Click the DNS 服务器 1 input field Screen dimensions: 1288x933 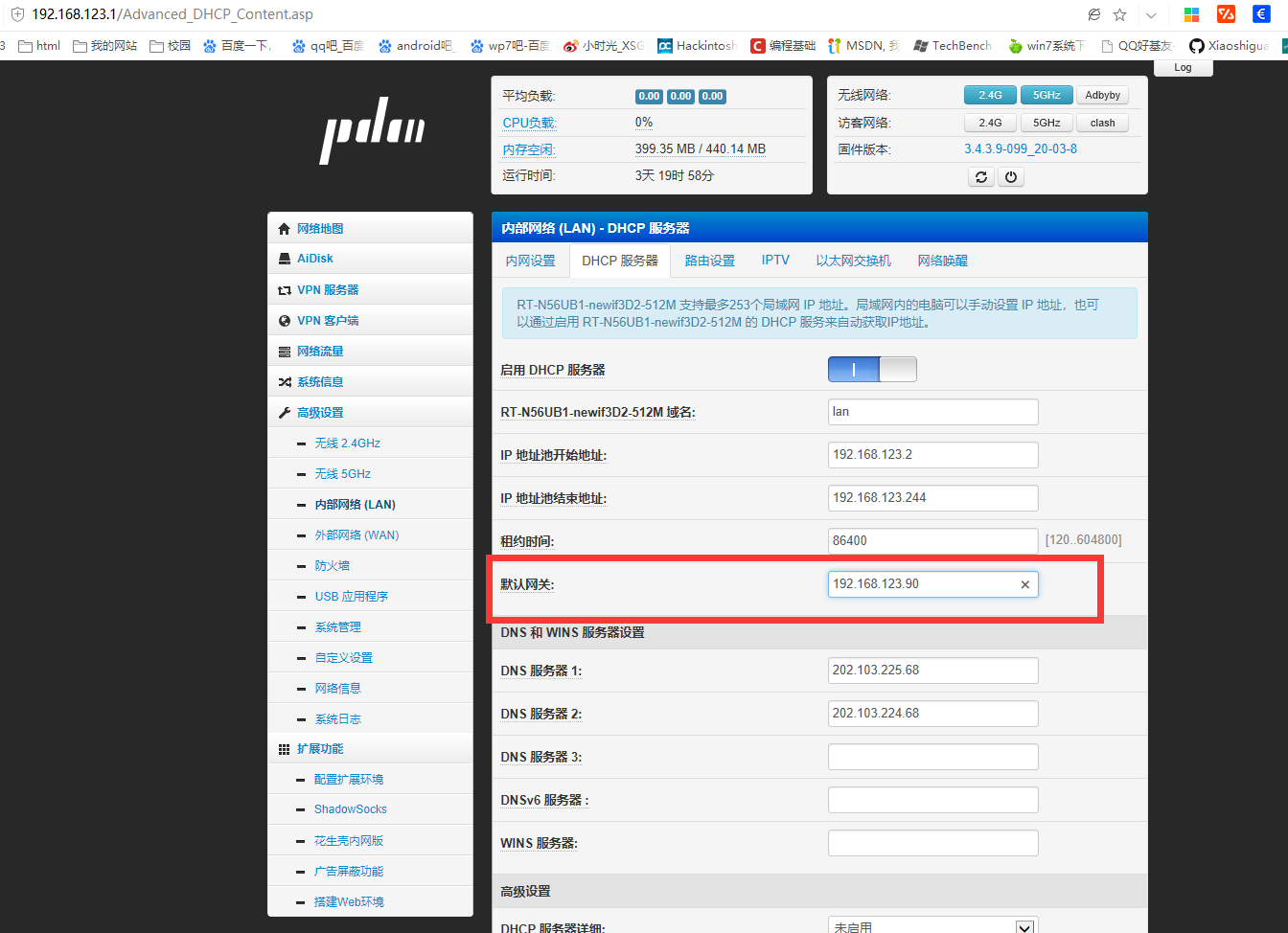click(x=932, y=671)
